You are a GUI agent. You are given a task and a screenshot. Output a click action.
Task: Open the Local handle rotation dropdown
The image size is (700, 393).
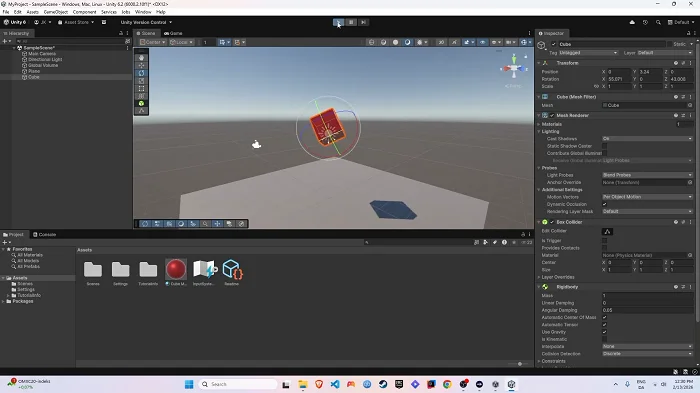[181, 42]
